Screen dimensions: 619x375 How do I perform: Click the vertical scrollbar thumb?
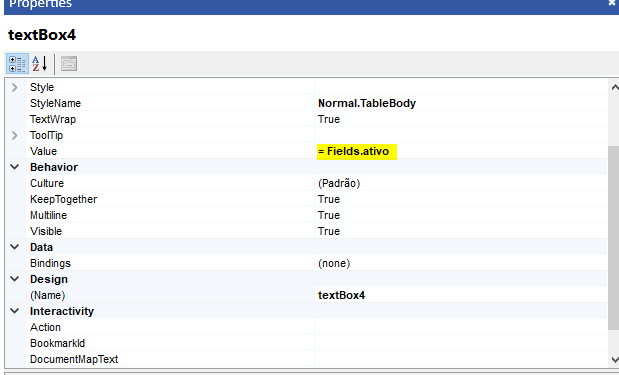pyautogui.click(x=614, y=237)
